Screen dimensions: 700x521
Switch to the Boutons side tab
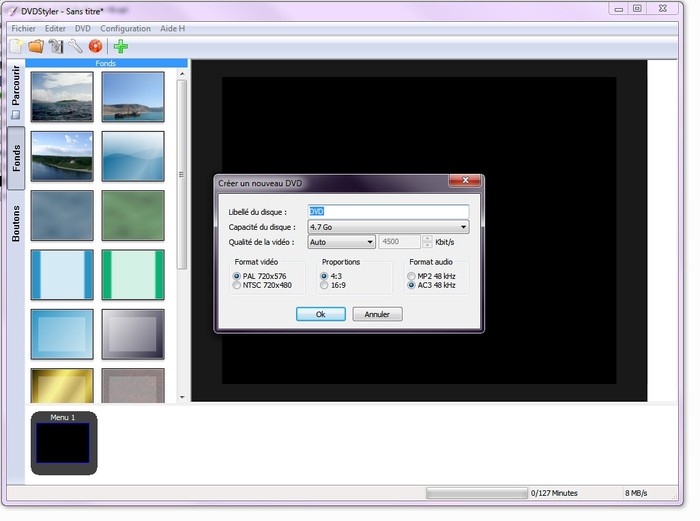pos(16,223)
